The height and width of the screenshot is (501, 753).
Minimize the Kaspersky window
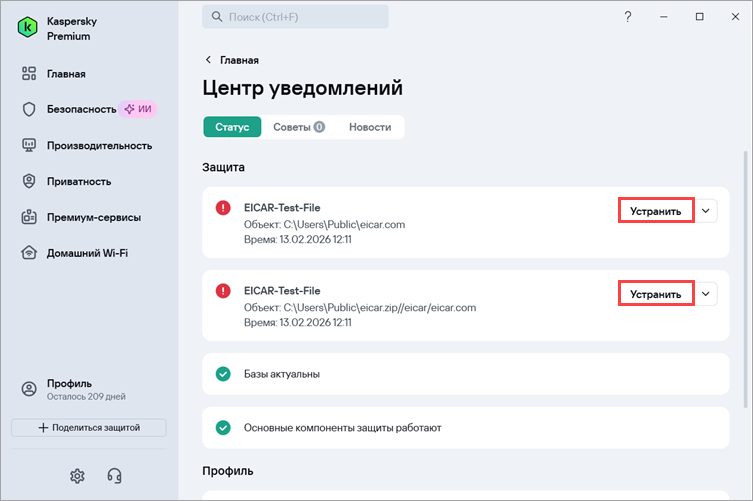pos(664,17)
